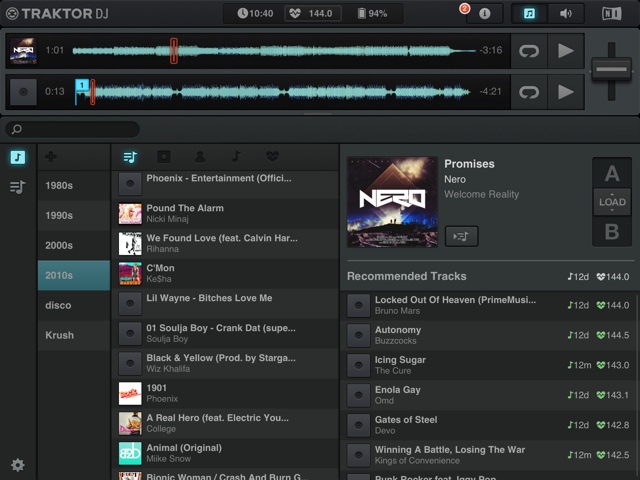Select the 2000s playlist

tap(74, 245)
